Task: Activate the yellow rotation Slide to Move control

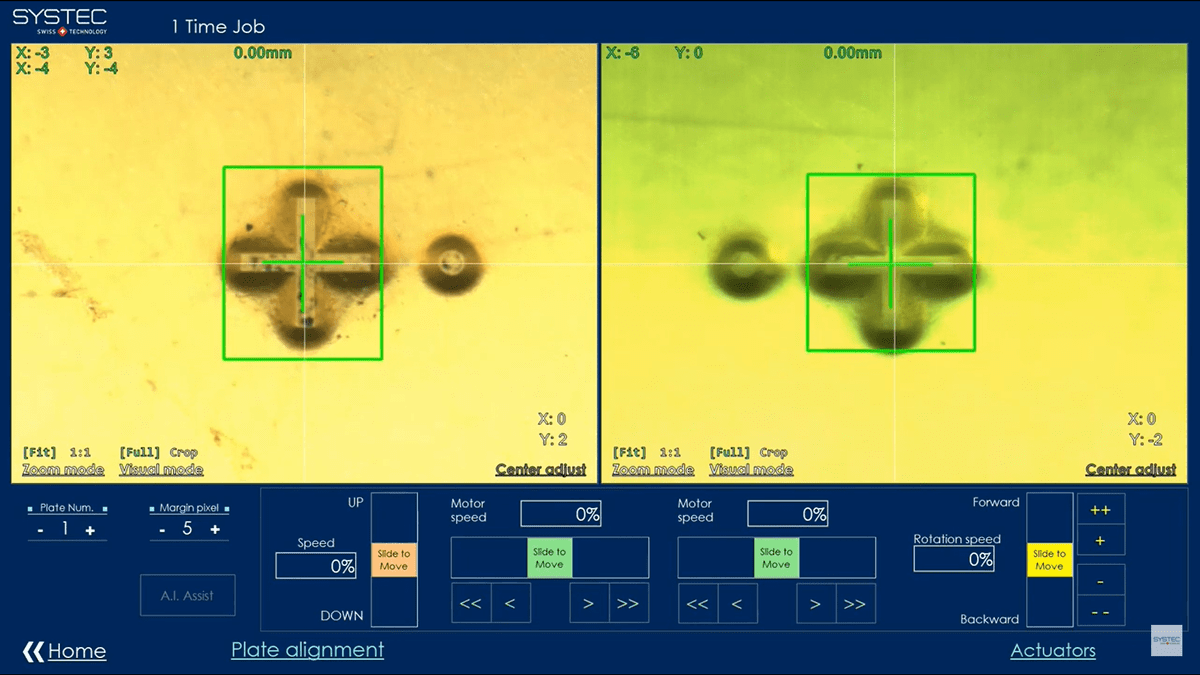Action: (1049, 559)
